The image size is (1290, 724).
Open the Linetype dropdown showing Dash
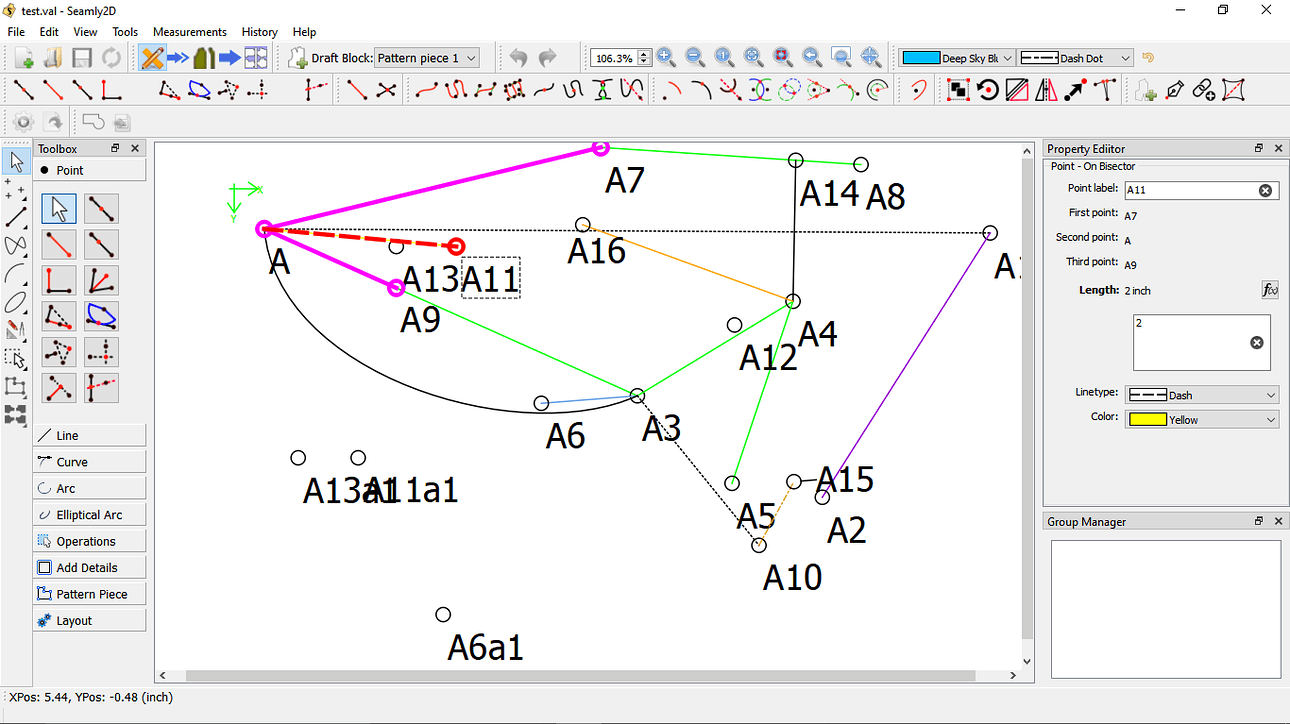click(1201, 394)
